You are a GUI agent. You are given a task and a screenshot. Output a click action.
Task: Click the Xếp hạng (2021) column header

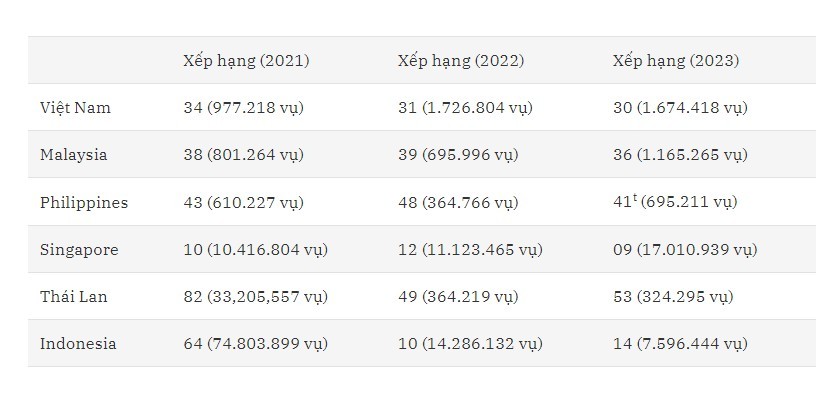(x=246, y=60)
